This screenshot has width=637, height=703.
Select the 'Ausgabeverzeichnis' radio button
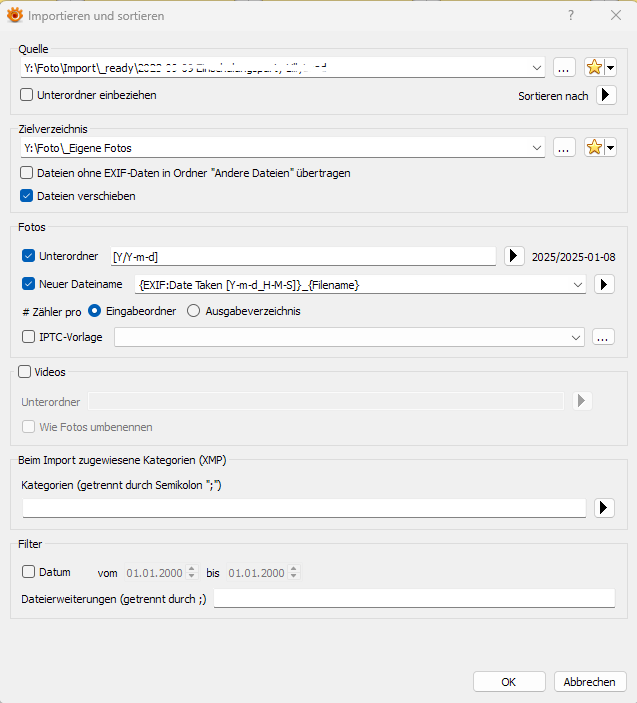click(x=194, y=311)
